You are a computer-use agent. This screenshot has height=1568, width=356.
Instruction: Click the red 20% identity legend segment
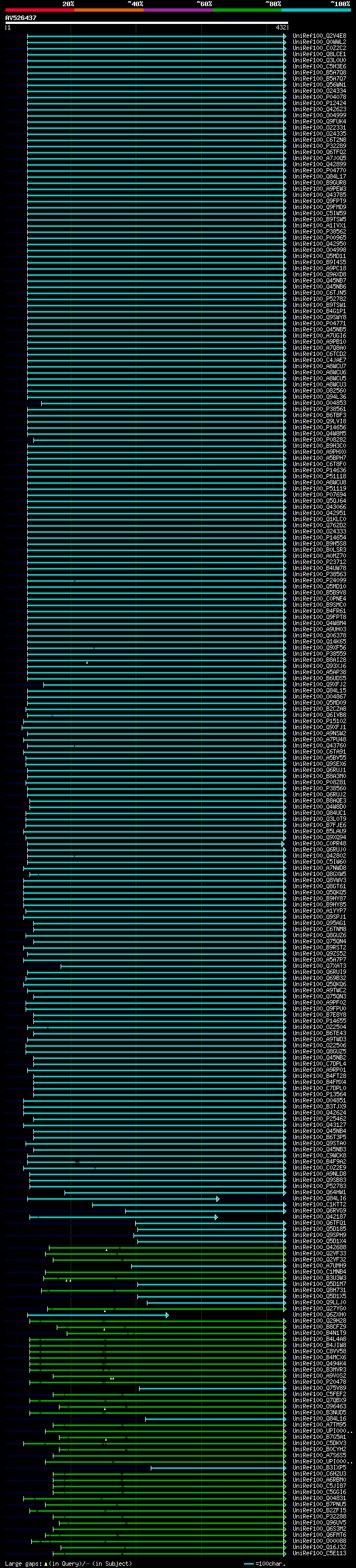pyautogui.click(x=39, y=10)
